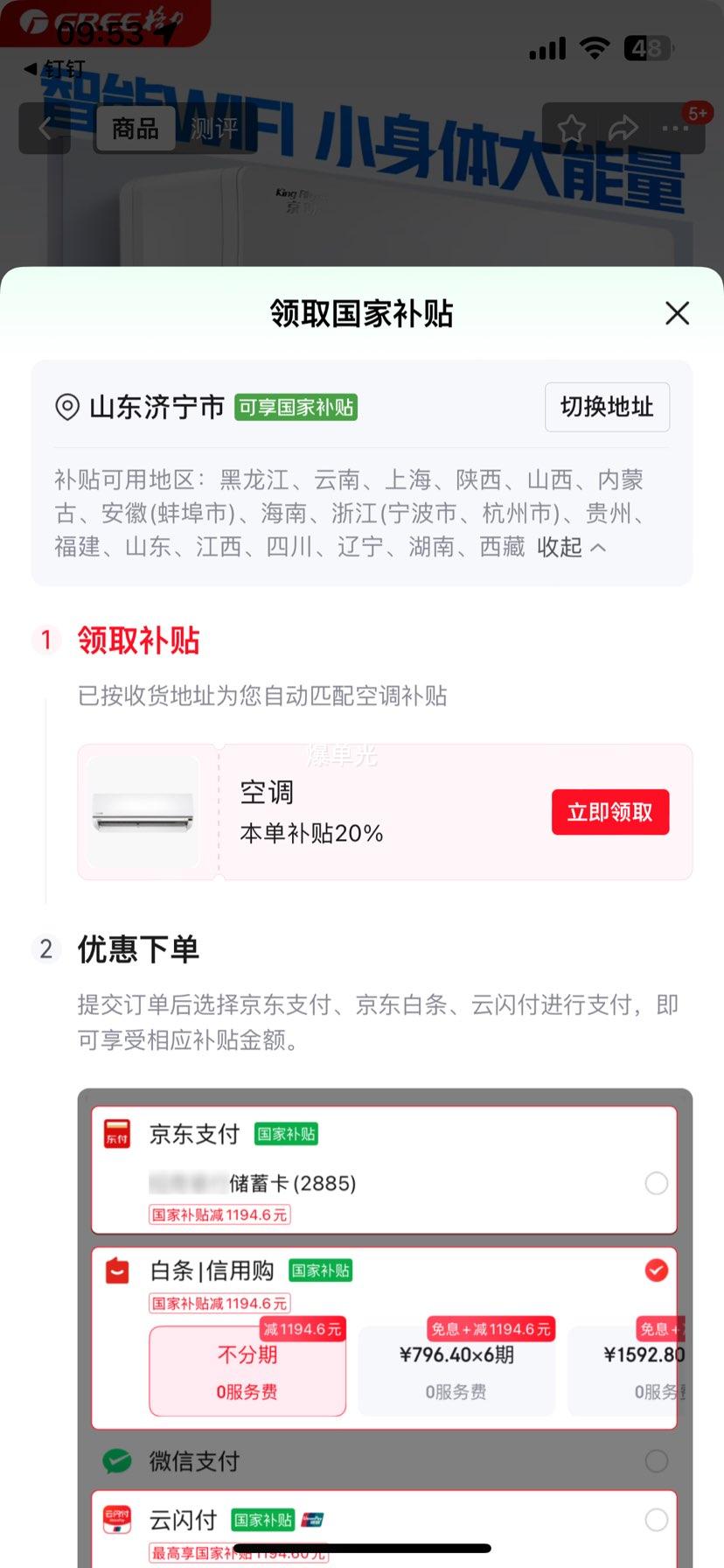Screen dimensions: 724x1568
Task: Open the three-dot more menu
Action: [675, 129]
